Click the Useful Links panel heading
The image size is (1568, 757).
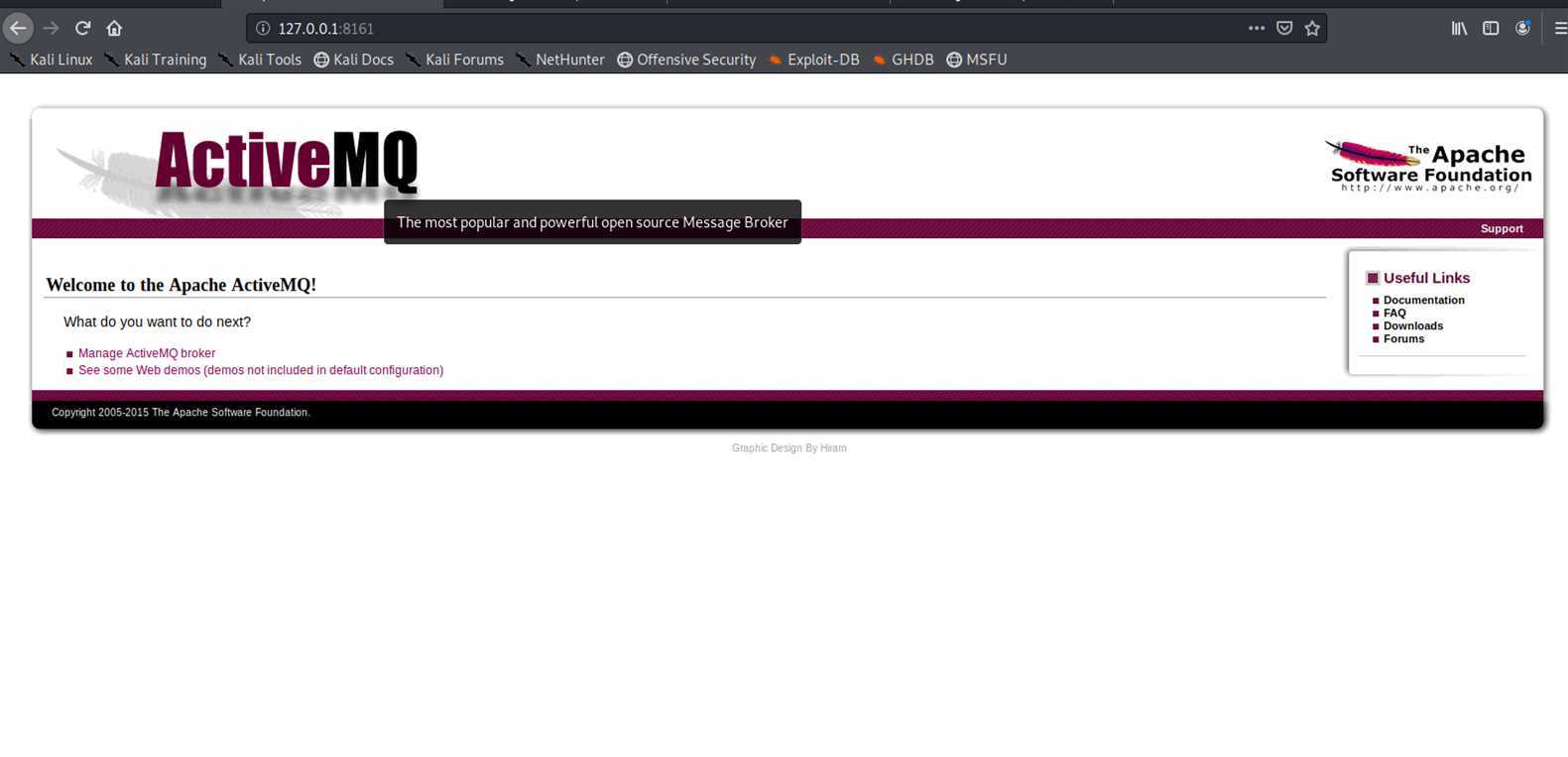click(1426, 278)
